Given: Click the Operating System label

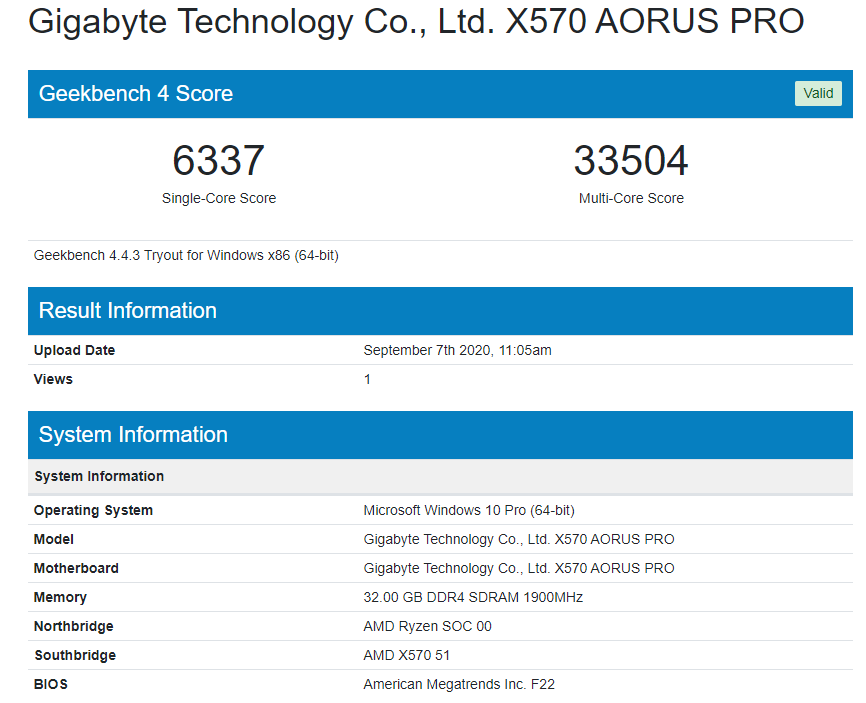Looking at the screenshot, I should pyautogui.click(x=93, y=510).
